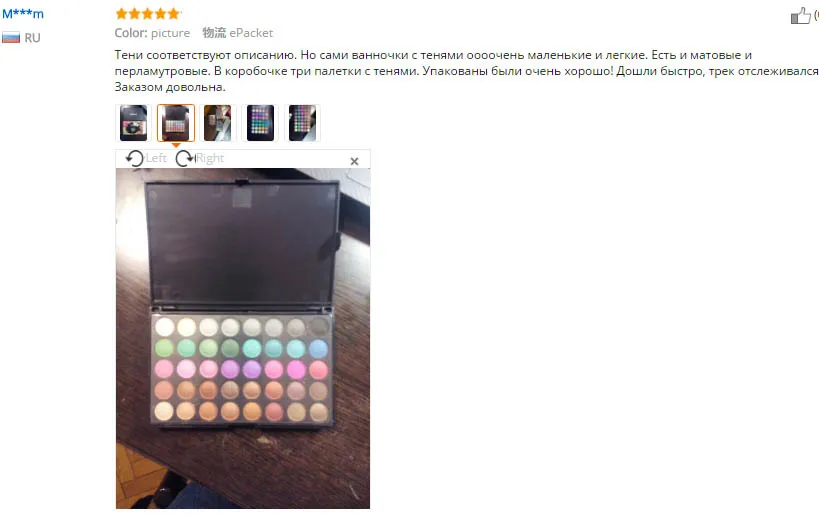The width and height of the screenshot is (819, 520).
Task: Rotate the photo right using the clockwise arrow
Action: [x=184, y=158]
